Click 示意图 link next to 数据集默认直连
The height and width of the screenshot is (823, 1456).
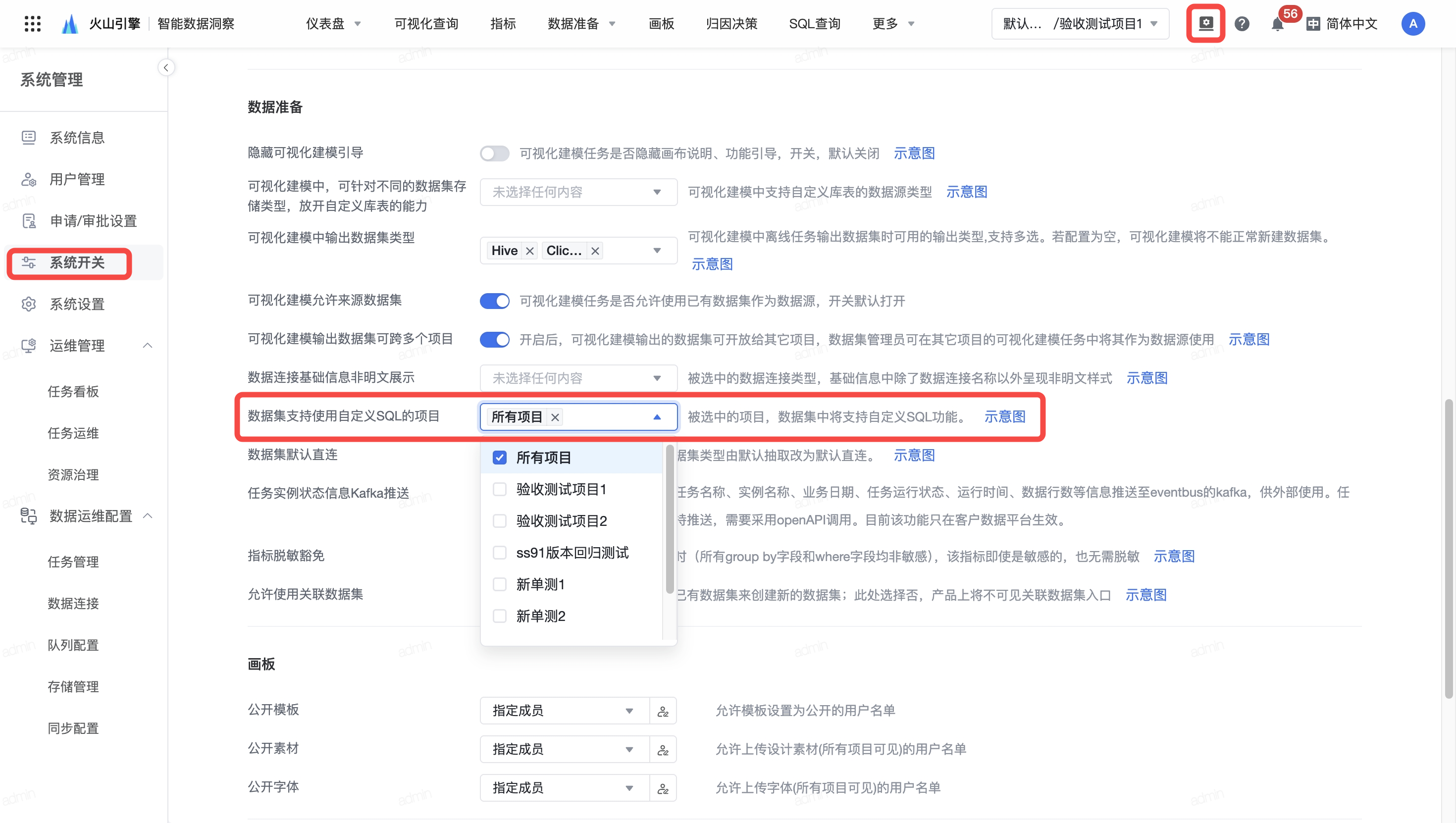pos(914,455)
